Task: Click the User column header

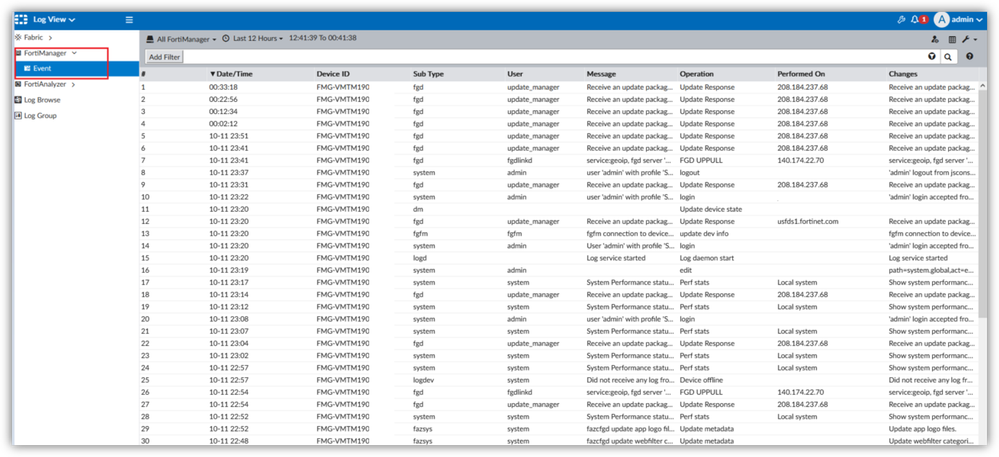Action: point(515,74)
